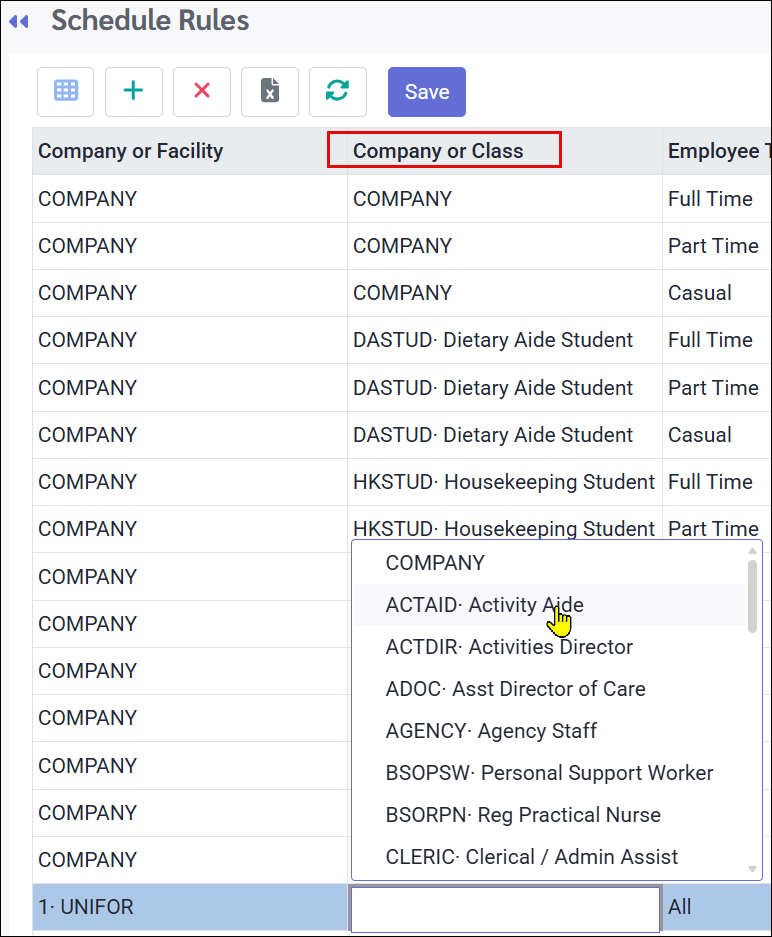The image size is (772, 937).
Task: Refresh the schedule rules list
Action: (x=338, y=91)
